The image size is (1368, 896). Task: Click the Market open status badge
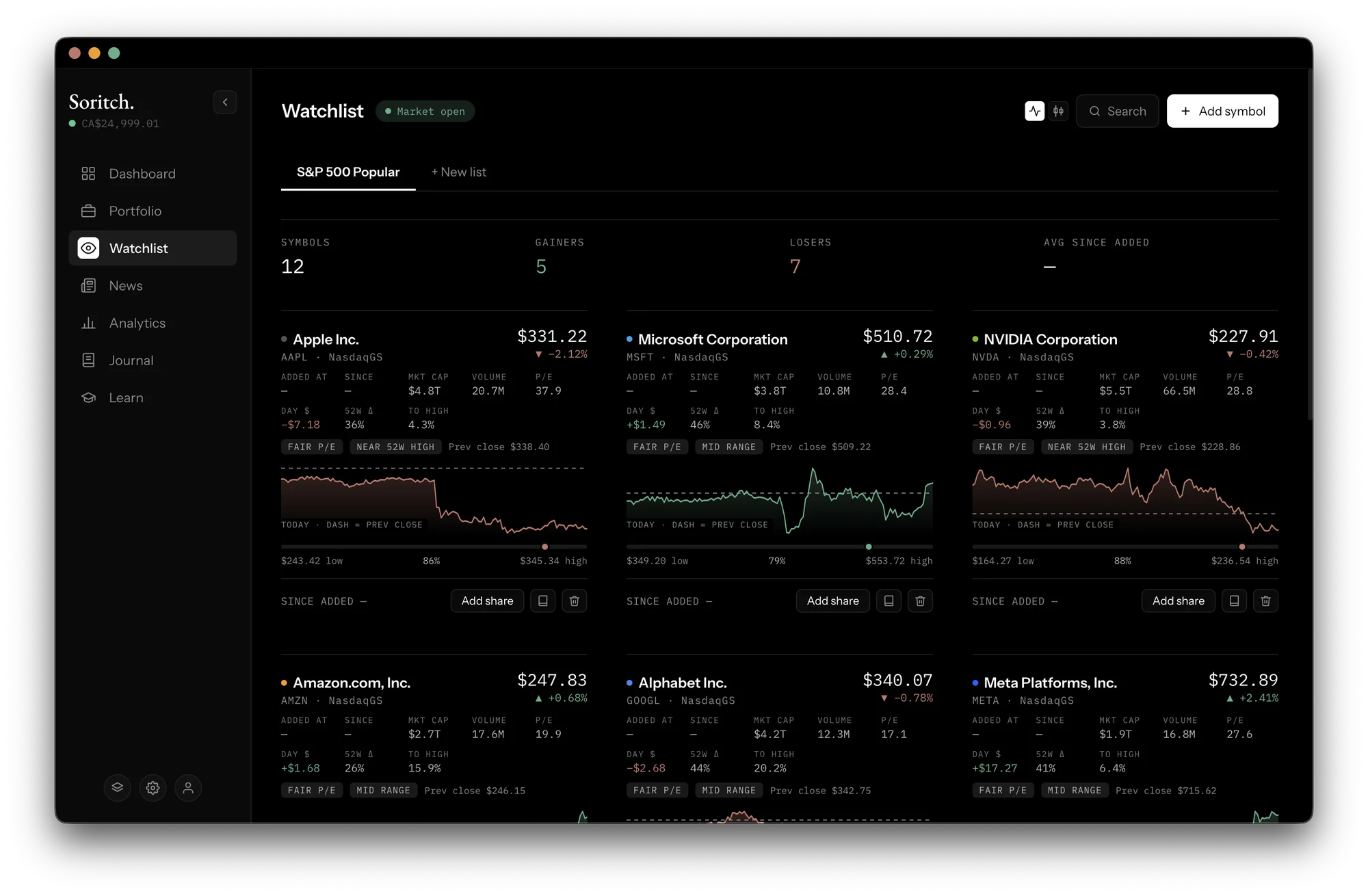pyautogui.click(x=425, y=111)
